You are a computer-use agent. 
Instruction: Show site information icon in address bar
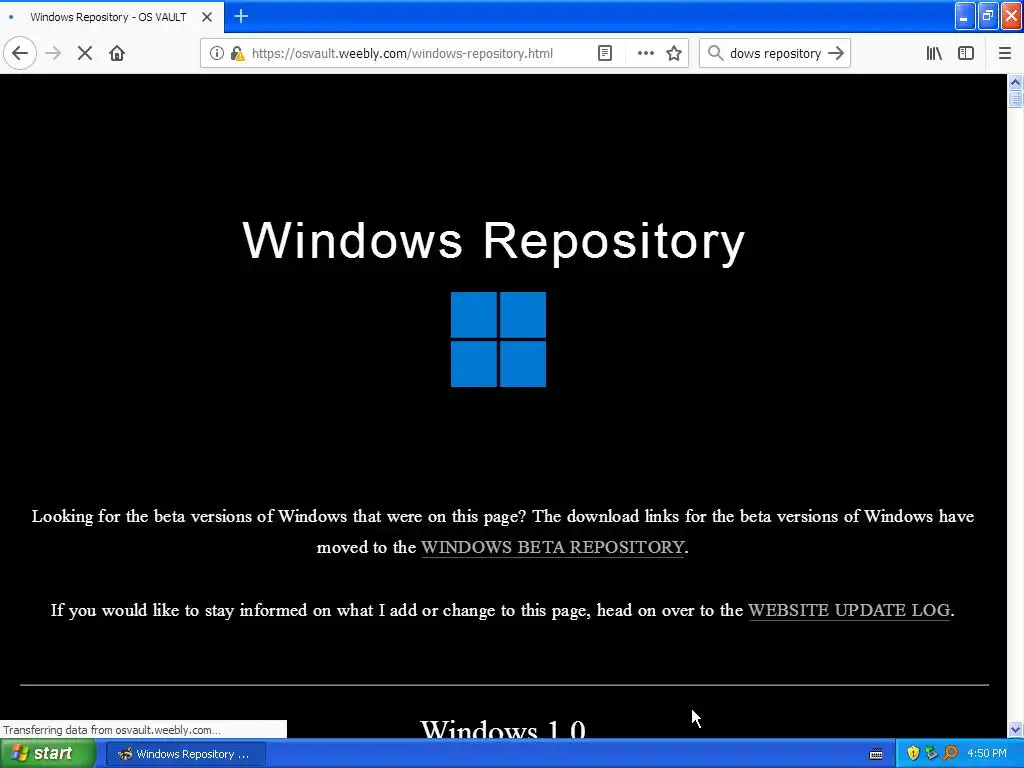pyautogui.click(x=217, y=53)
